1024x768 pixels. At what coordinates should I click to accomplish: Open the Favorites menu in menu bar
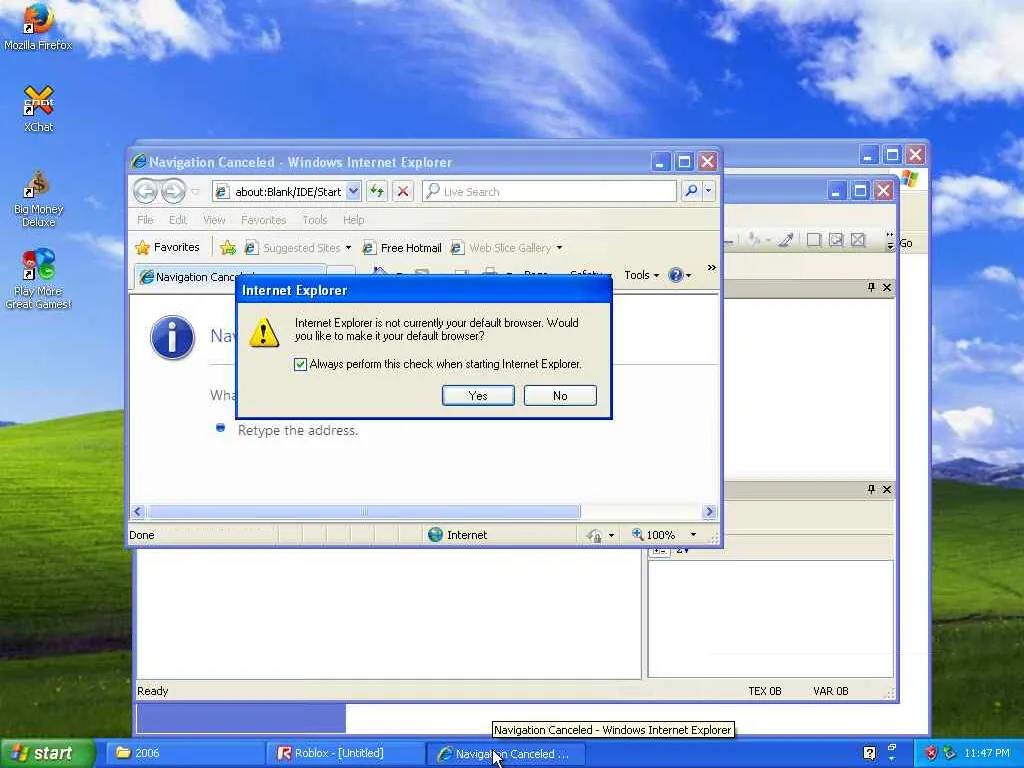pyautogui.click(x=263, y=220)
